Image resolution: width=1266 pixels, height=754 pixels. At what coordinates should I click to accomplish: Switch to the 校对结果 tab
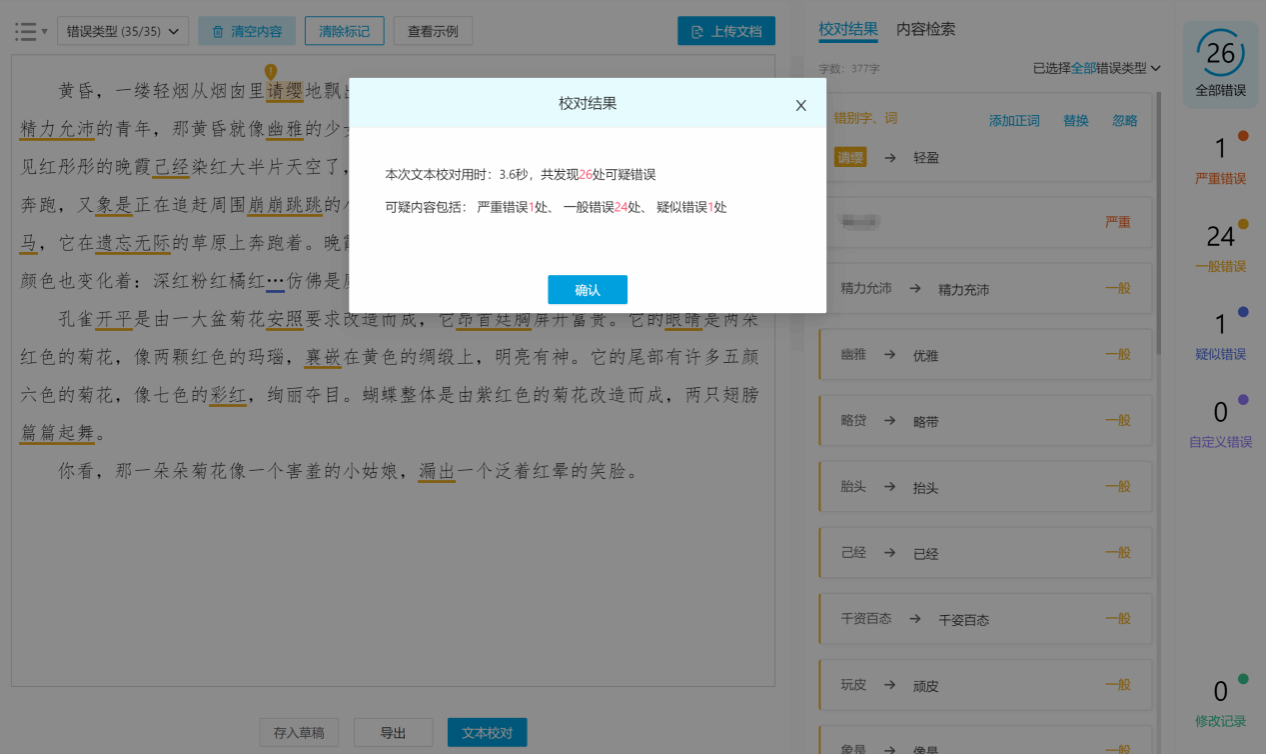coord(848,30)
